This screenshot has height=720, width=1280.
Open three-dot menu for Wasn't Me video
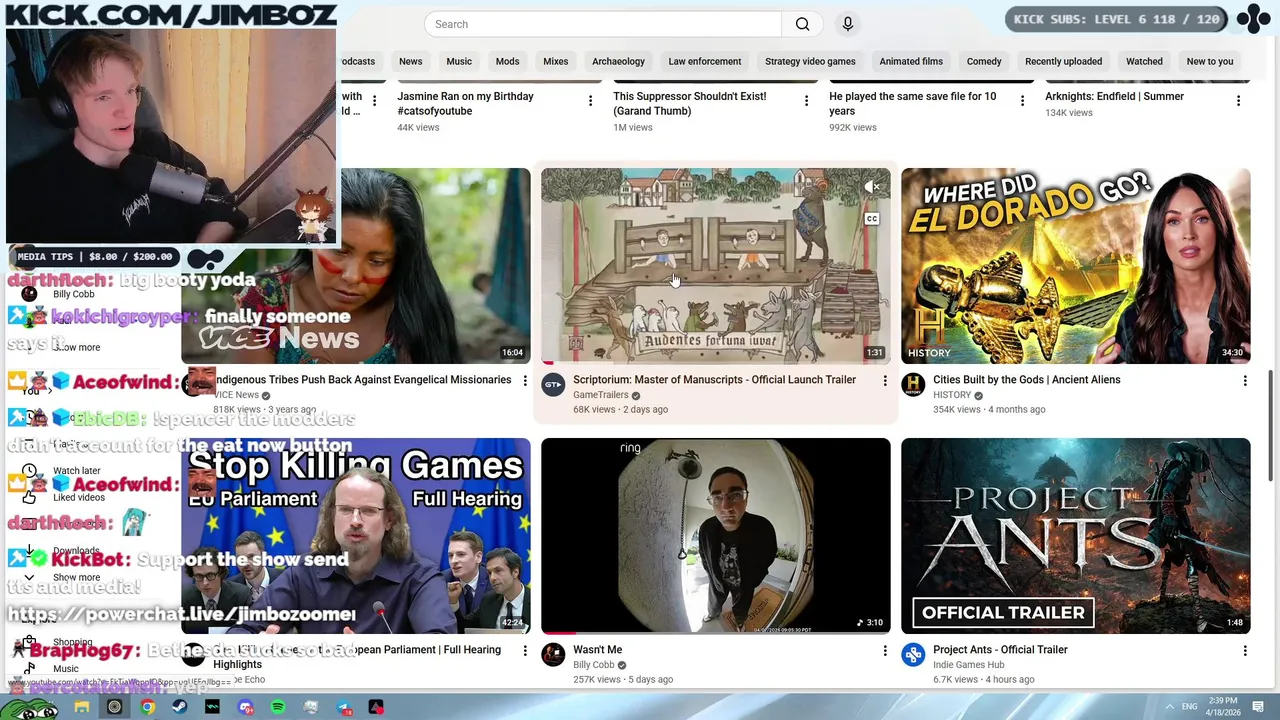[884, 650]
